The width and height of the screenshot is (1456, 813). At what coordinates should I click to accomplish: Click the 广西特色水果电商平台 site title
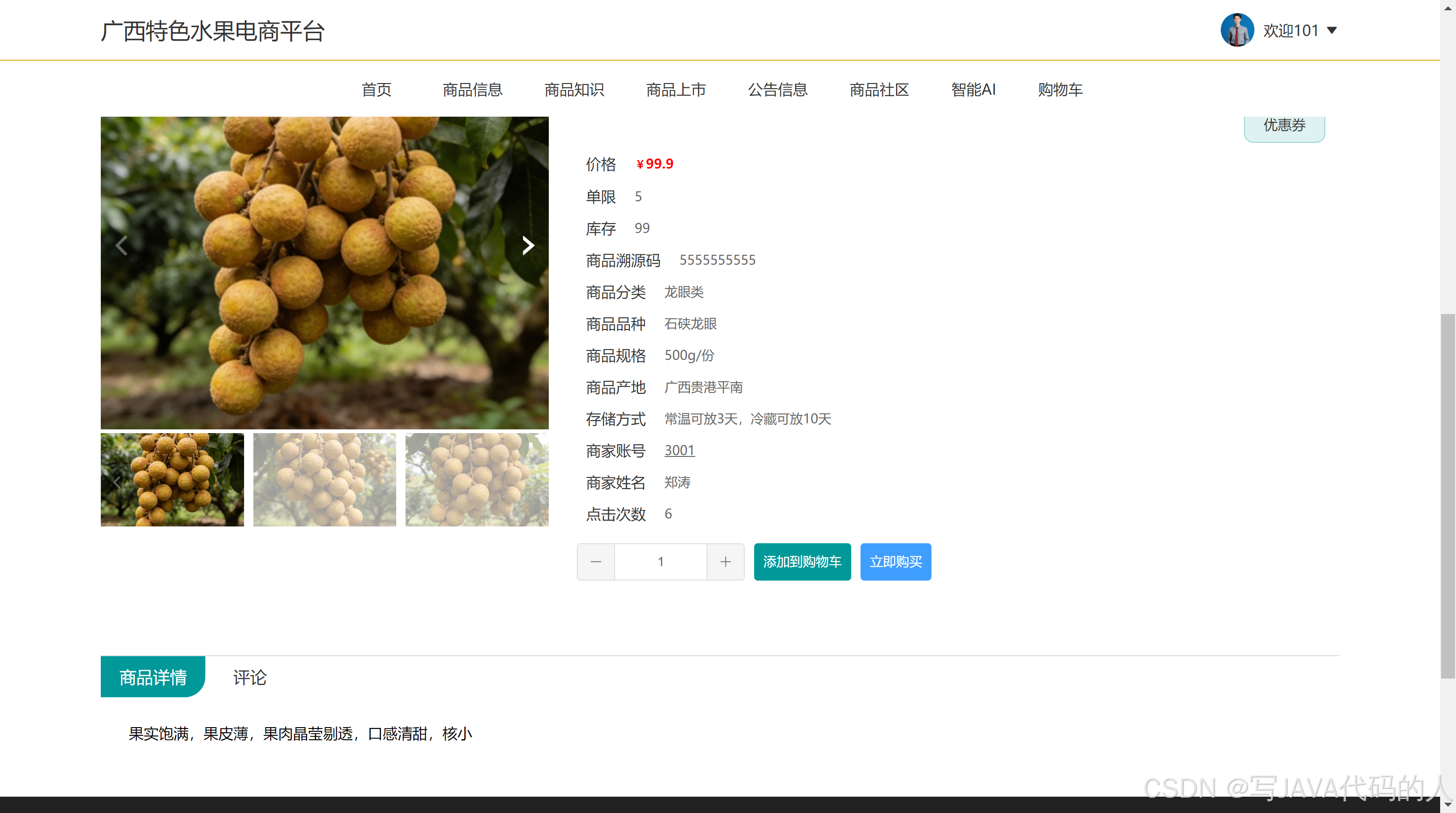pos(212,31)
